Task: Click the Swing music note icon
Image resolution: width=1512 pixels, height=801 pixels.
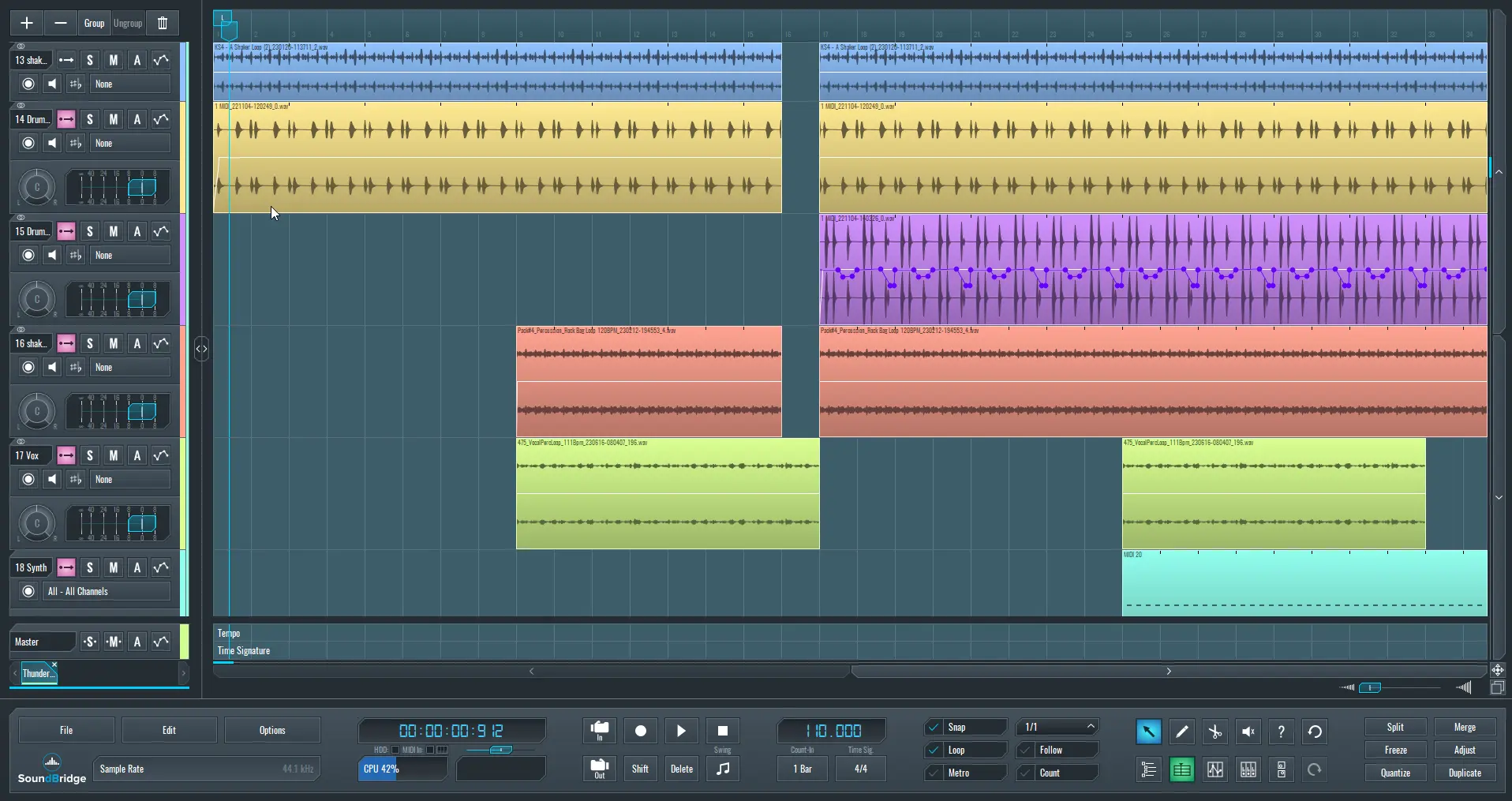Action: tap(722, 769)
